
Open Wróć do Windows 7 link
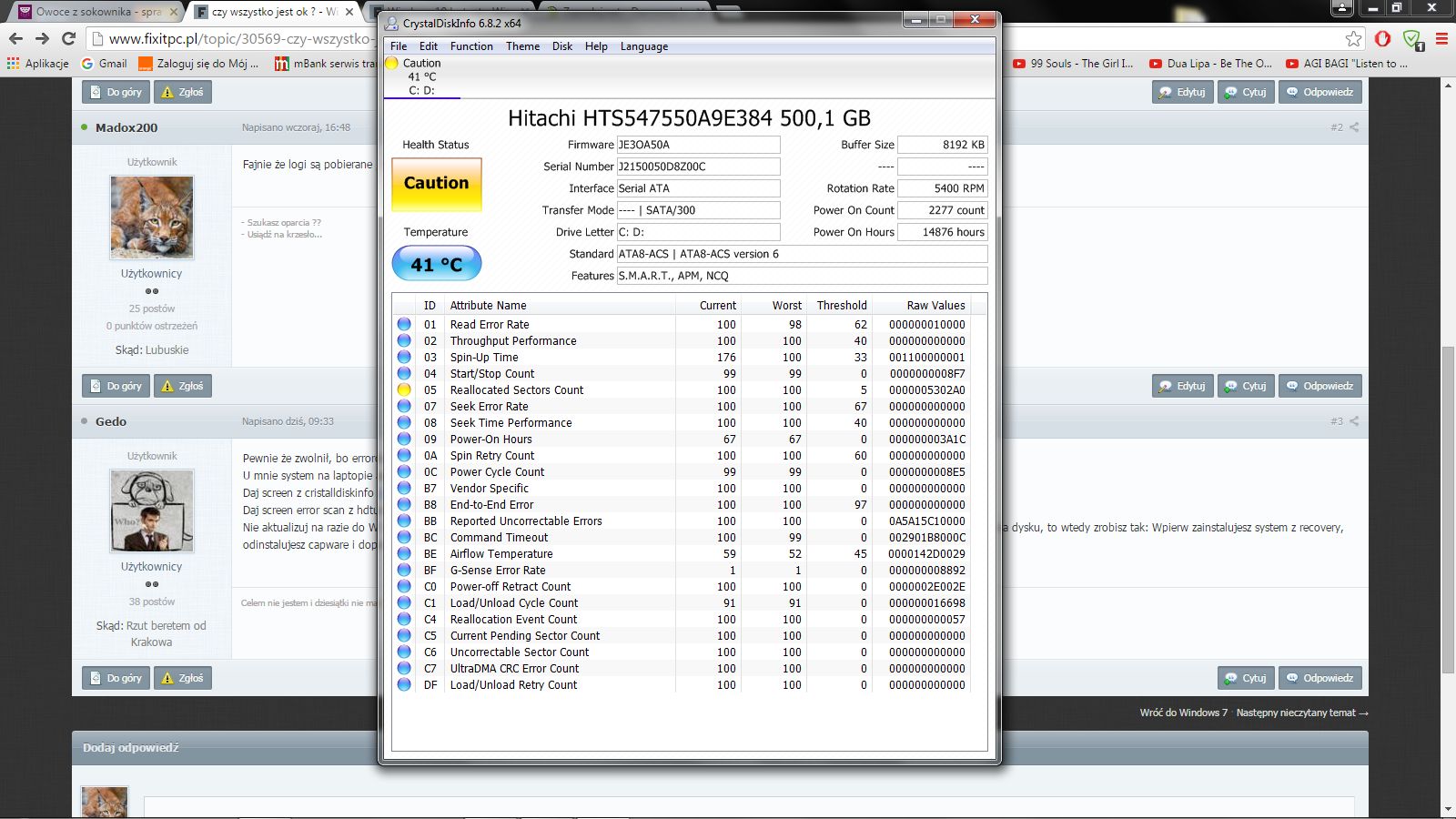[x=1184, y=713]
